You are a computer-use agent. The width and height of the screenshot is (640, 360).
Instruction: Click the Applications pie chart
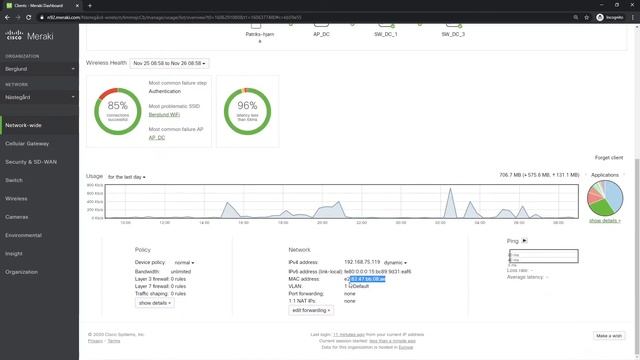pyautogui.click(x=605, y=198)
